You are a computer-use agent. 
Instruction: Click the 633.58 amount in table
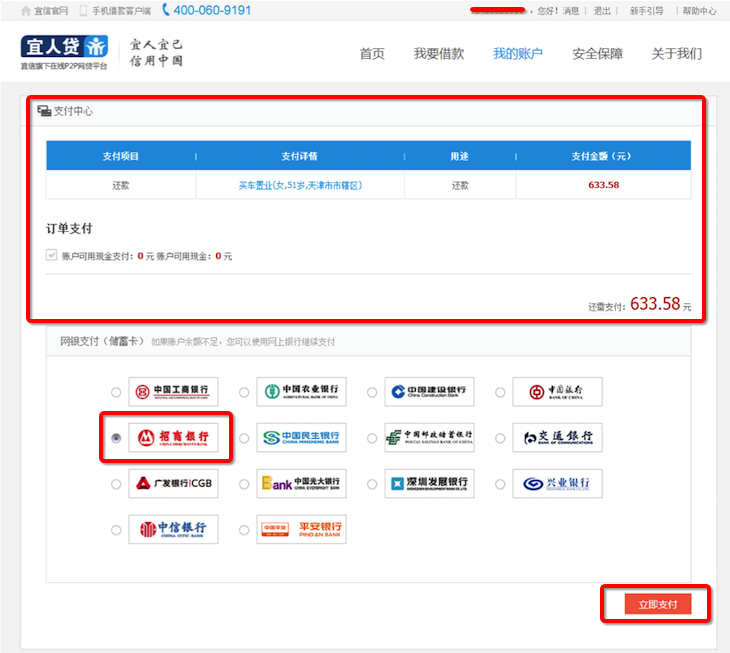603,185
